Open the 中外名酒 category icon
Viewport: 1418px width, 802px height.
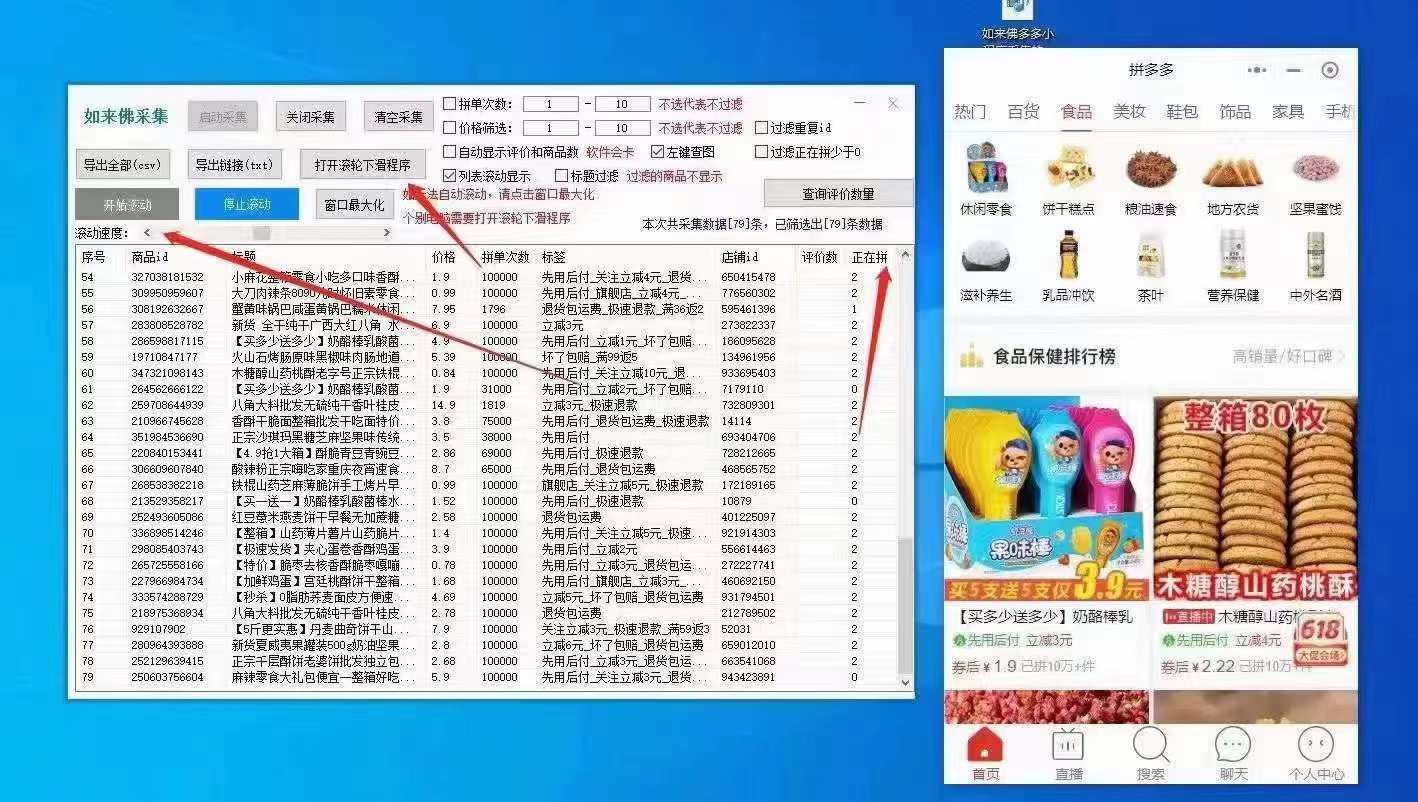(1315, 256)
